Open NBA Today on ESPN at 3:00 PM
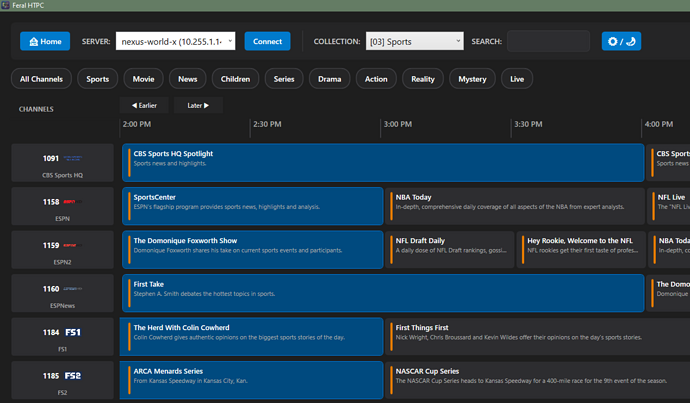 click(x=515, y=206)
